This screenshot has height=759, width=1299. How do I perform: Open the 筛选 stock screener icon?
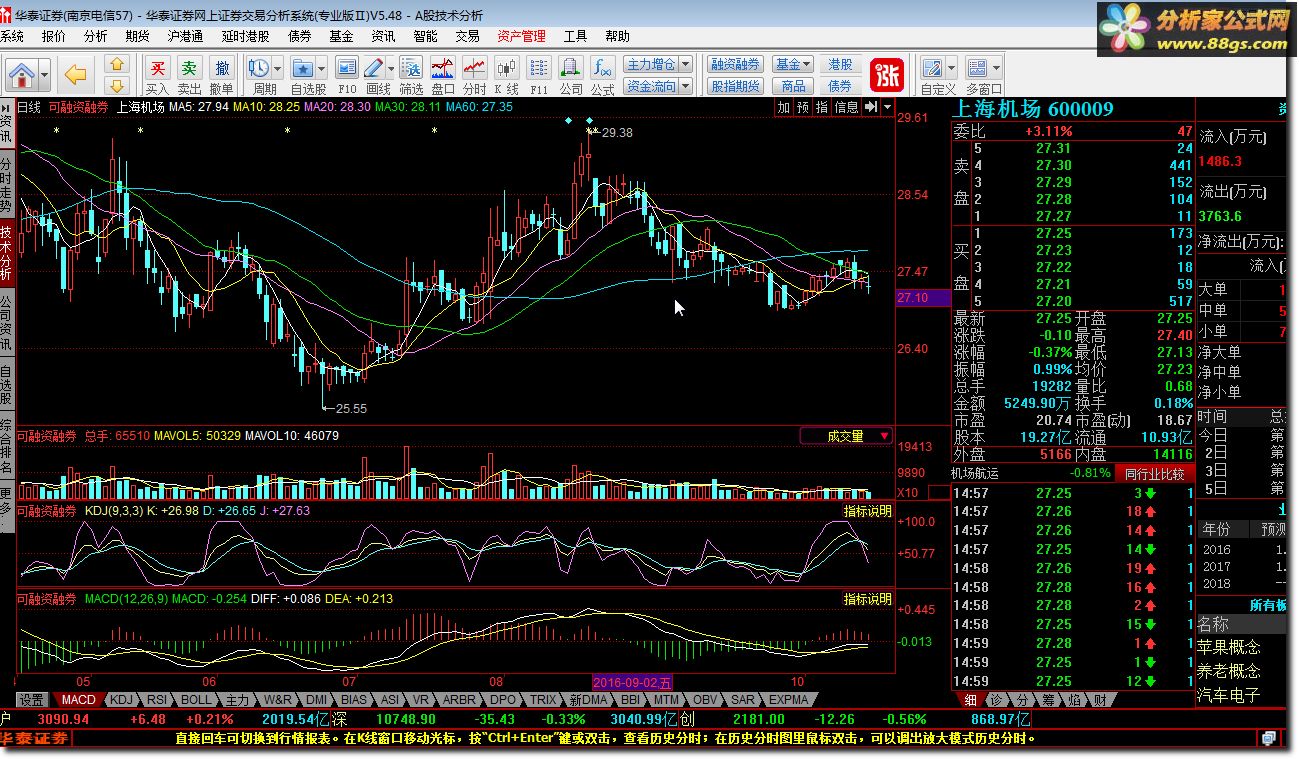tap(411, 68)
